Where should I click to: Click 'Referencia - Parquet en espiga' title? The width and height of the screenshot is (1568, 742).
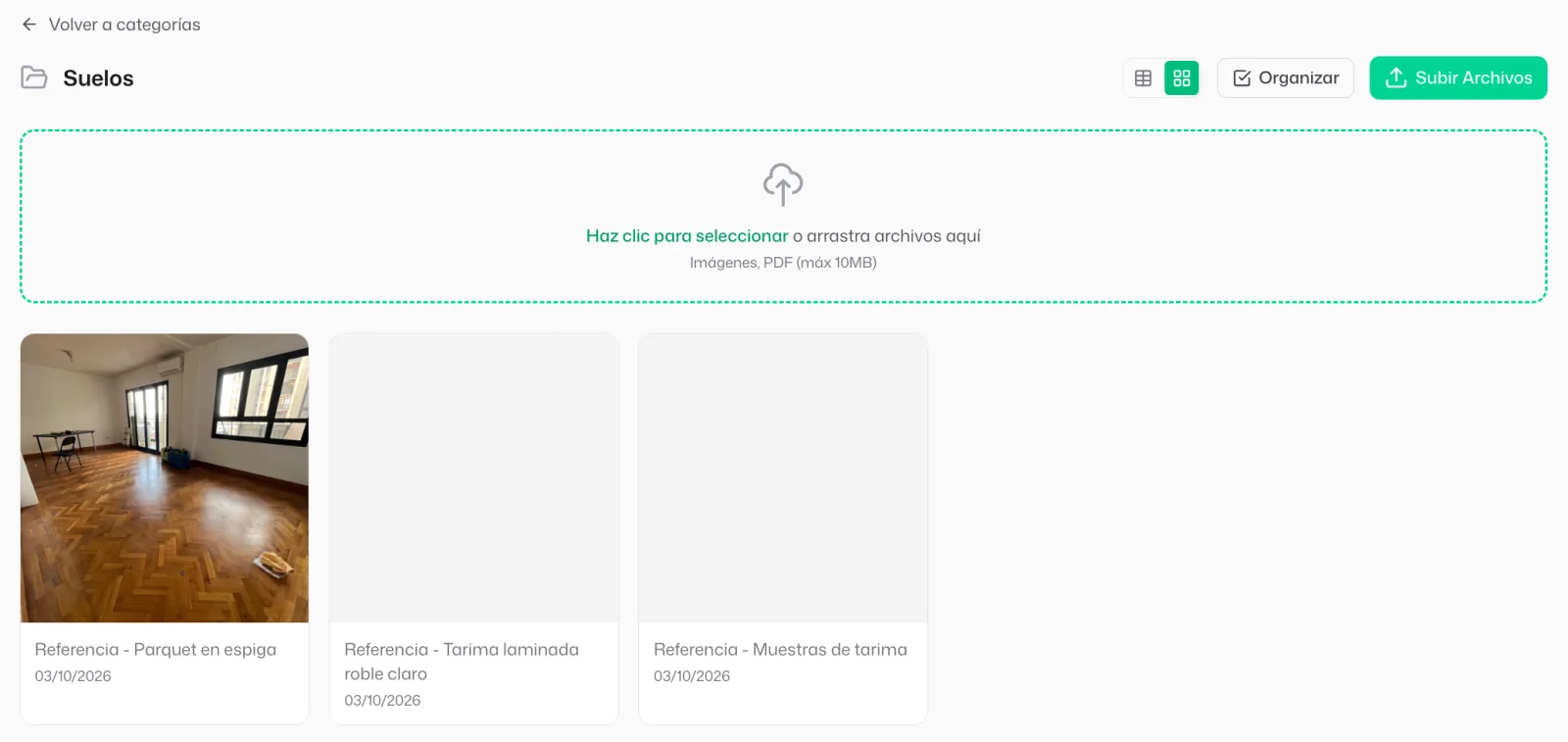click(156, 650)
